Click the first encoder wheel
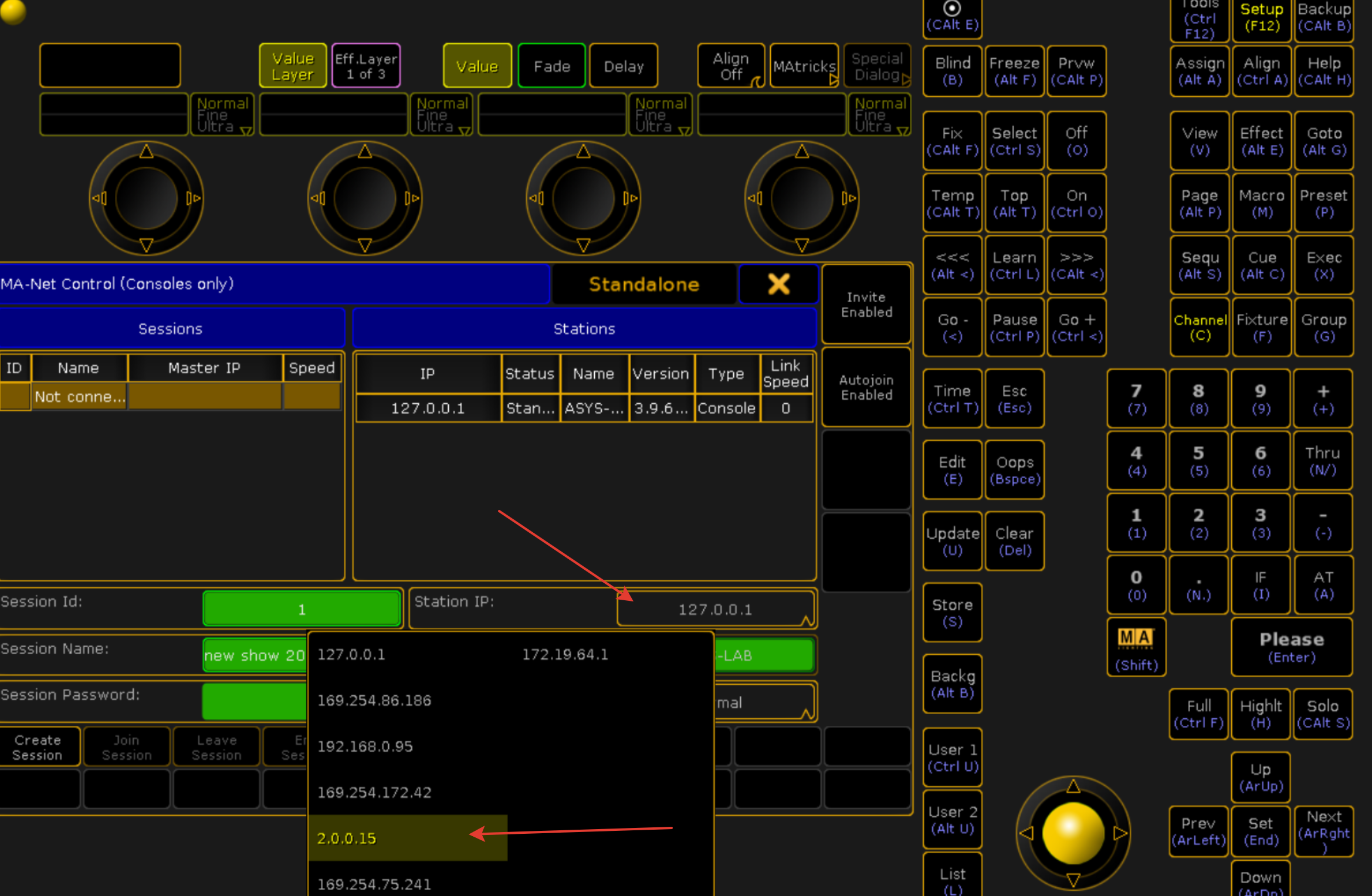 pyautogui.click(x=147, y=198)
